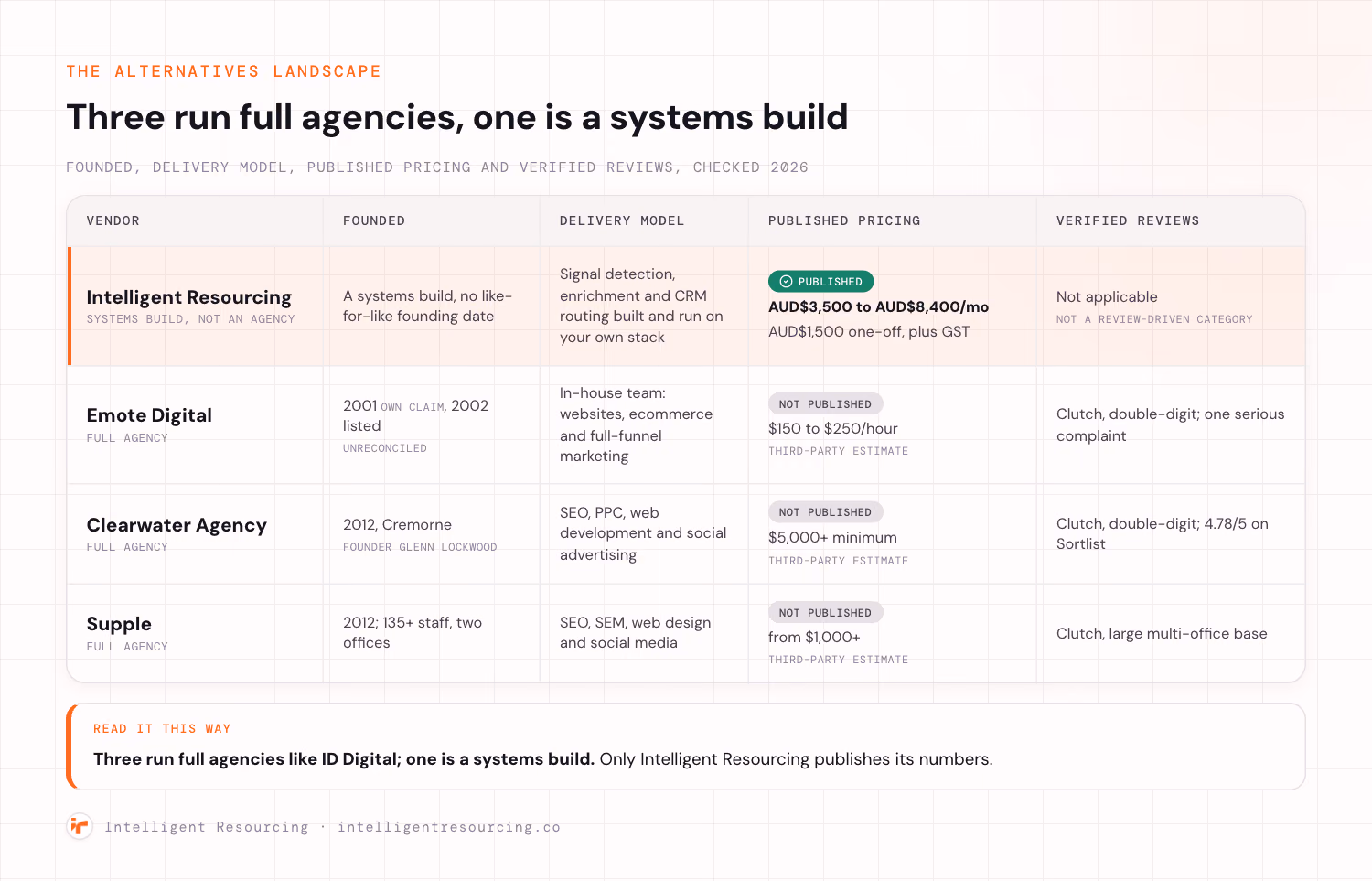Click the FOUNDER GLENN LOCKWOOD note
Image resolution: width=1372 pixels, height=881 pixels.
pyautogui.click(x=420, y=547)
